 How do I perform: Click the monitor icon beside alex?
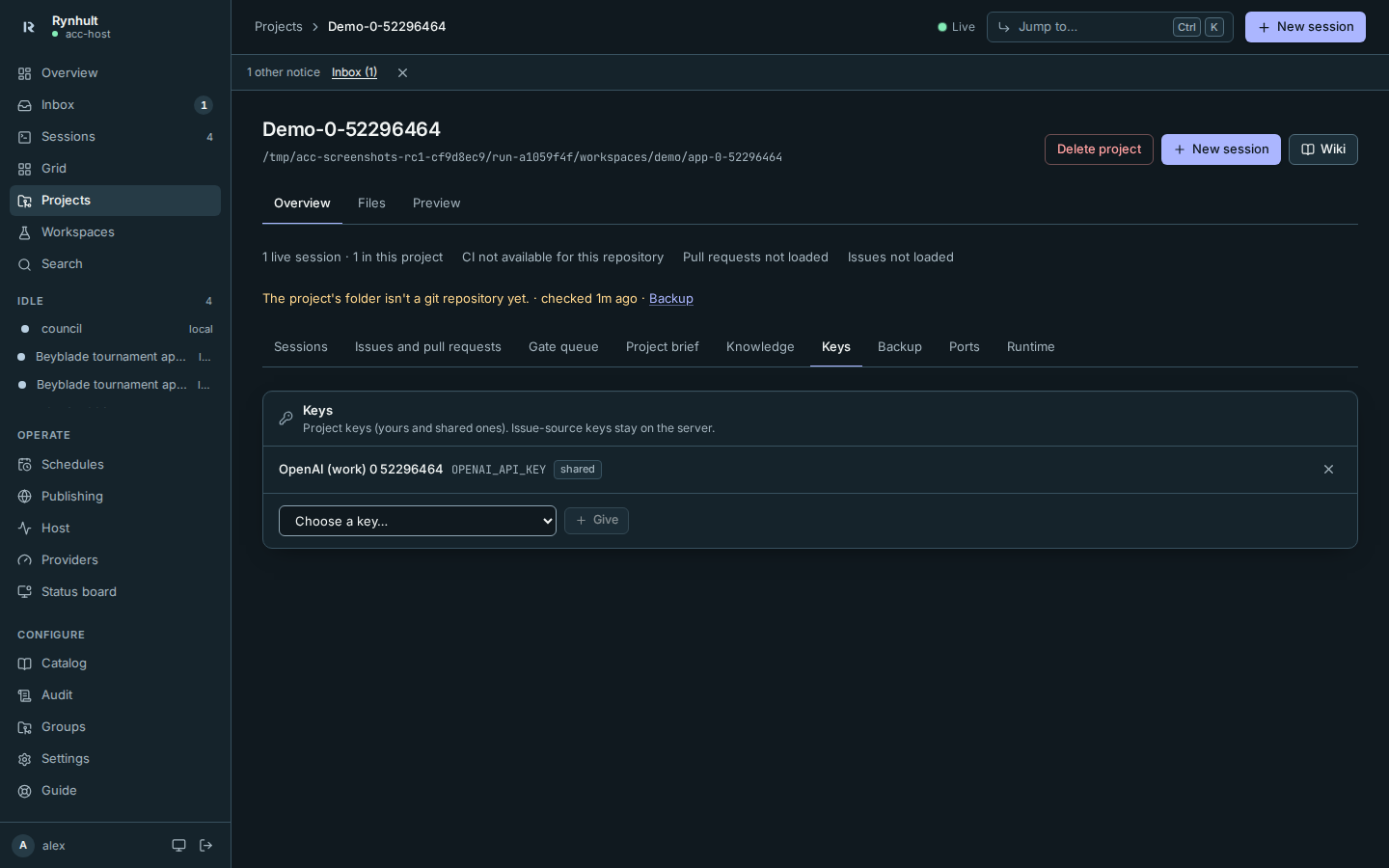[x=178, y=846]
